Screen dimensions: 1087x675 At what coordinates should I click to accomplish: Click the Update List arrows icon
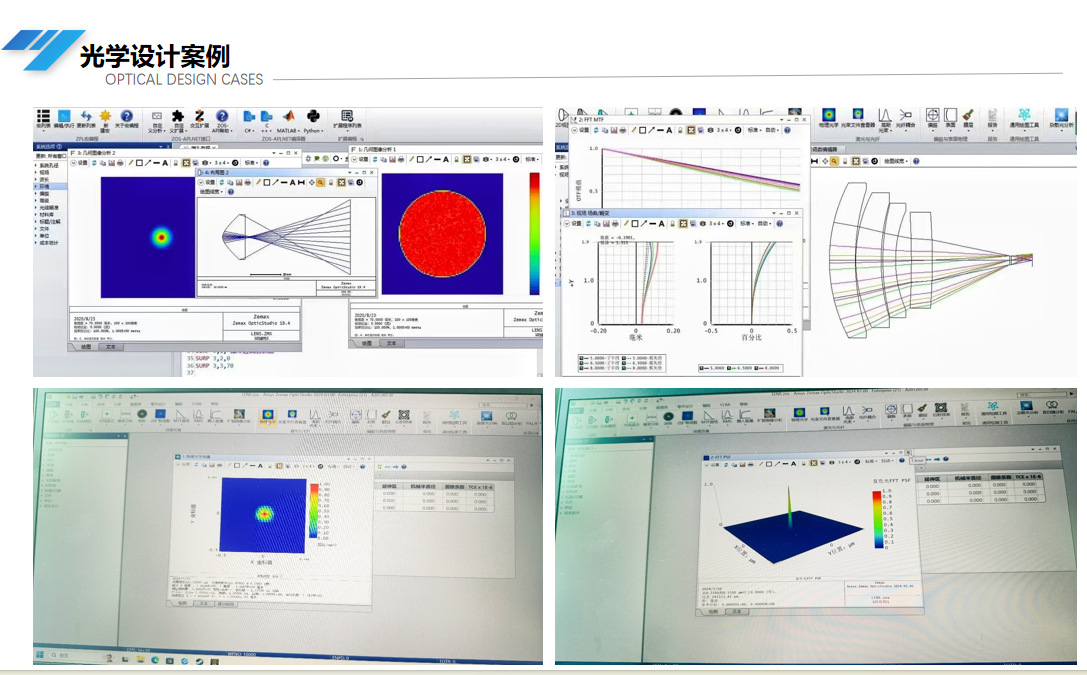point(87,116)
